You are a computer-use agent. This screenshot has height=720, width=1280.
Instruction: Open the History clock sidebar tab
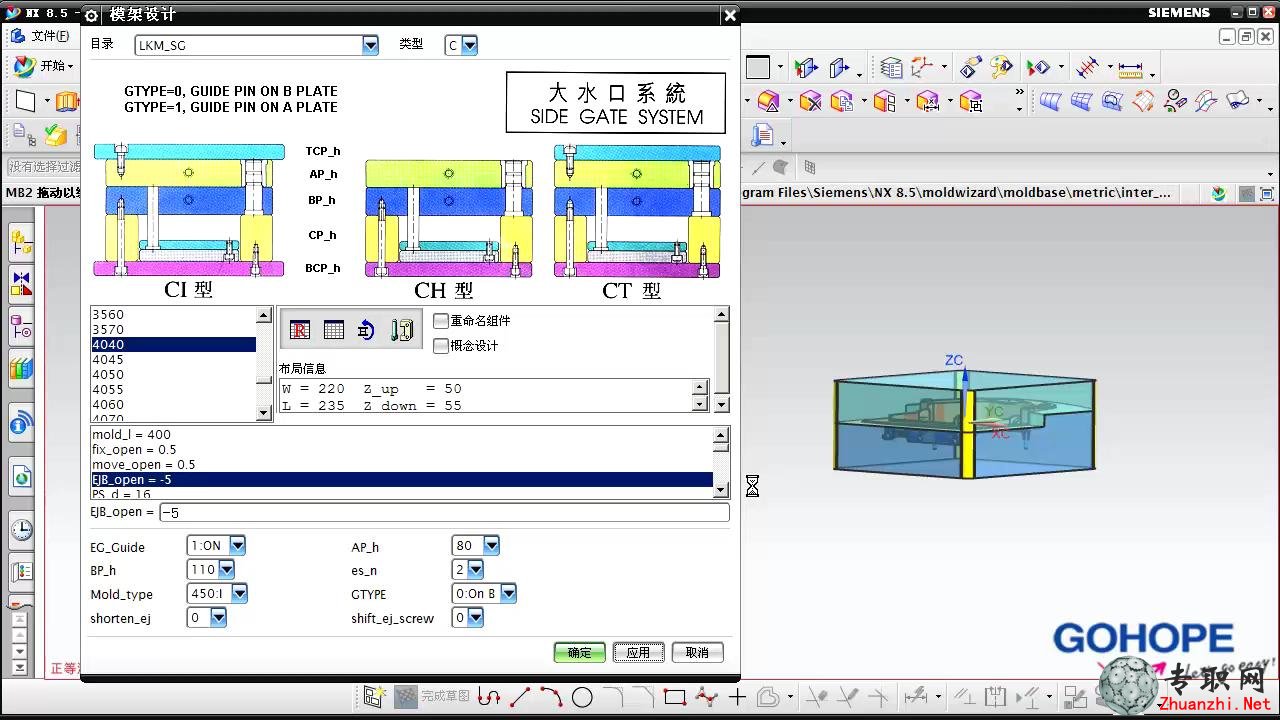tap(21, 530)
